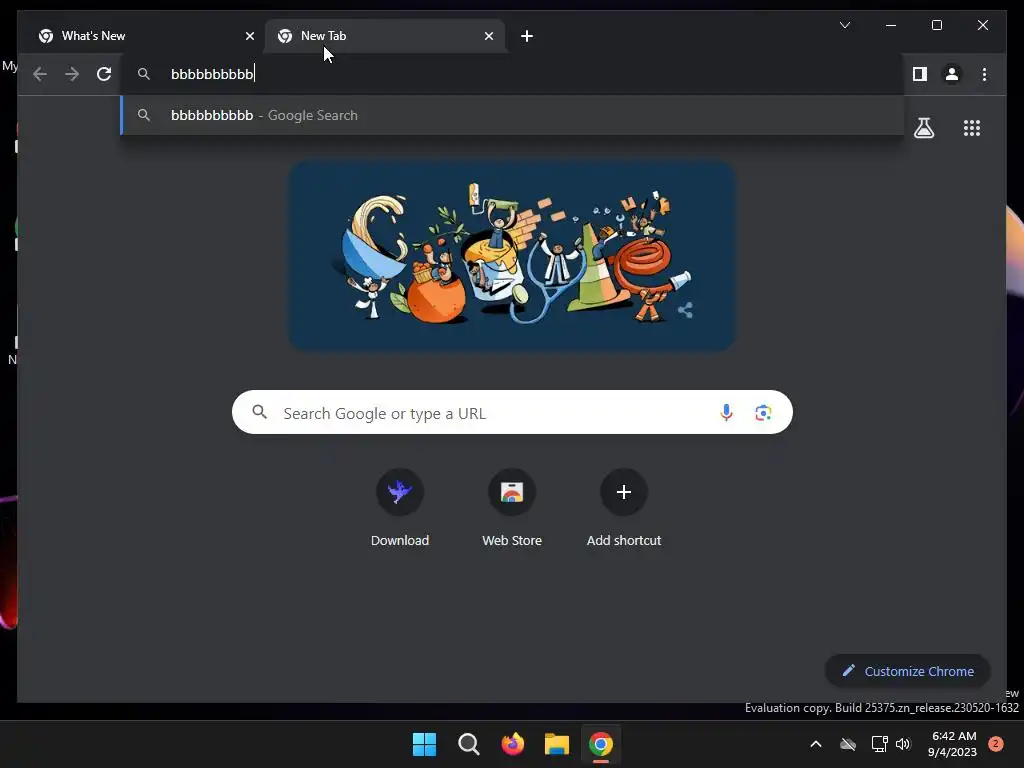The width and height of the screenshot is (1024, 768).
Task: Expand the tab search chevron
Action: [844, 25]
